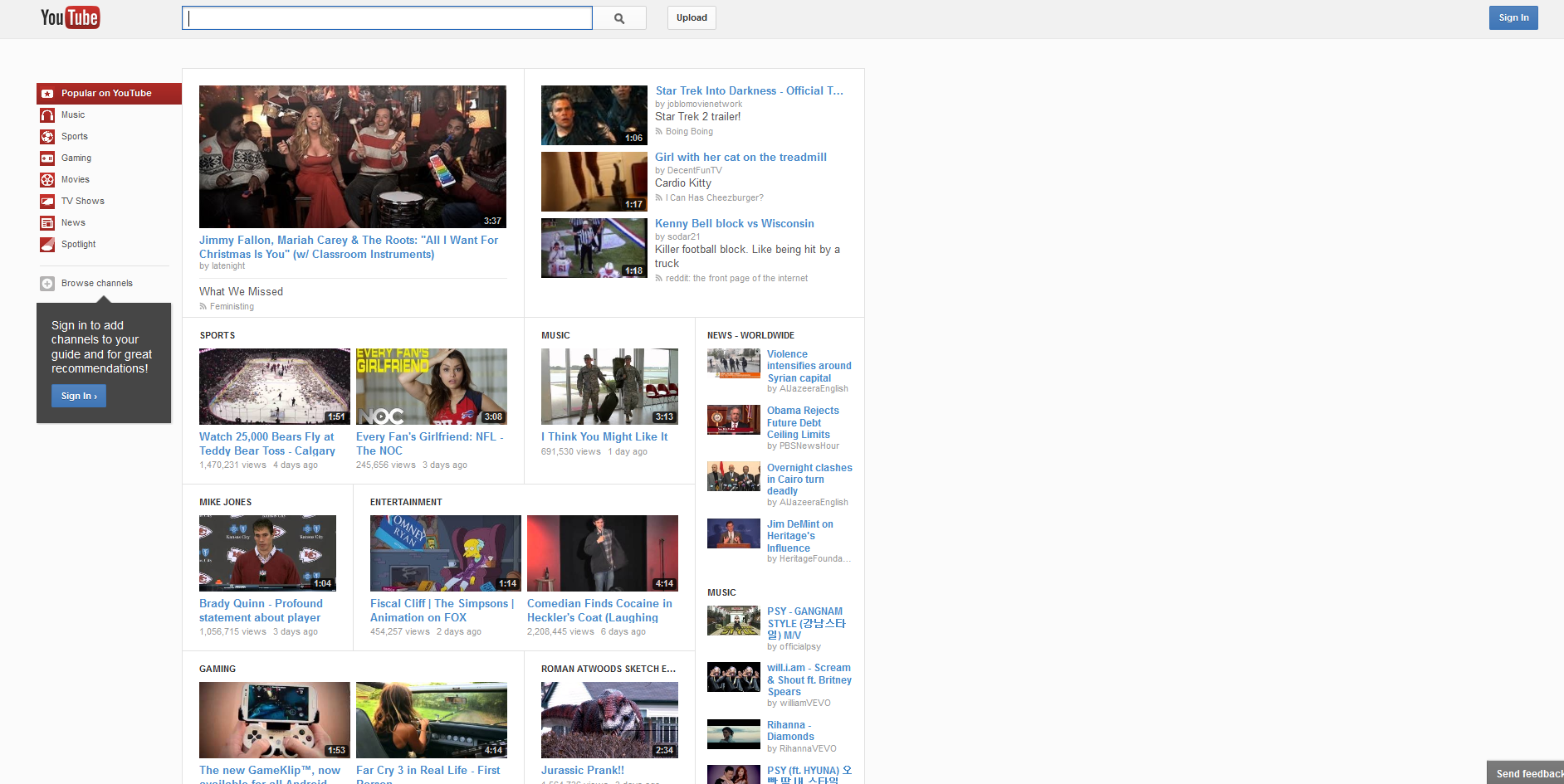Image resolution: width=1564 pixels, height=784 pixels.
Task: Open Star Trek Into Darkness video title
Action: tap(750, 91)
